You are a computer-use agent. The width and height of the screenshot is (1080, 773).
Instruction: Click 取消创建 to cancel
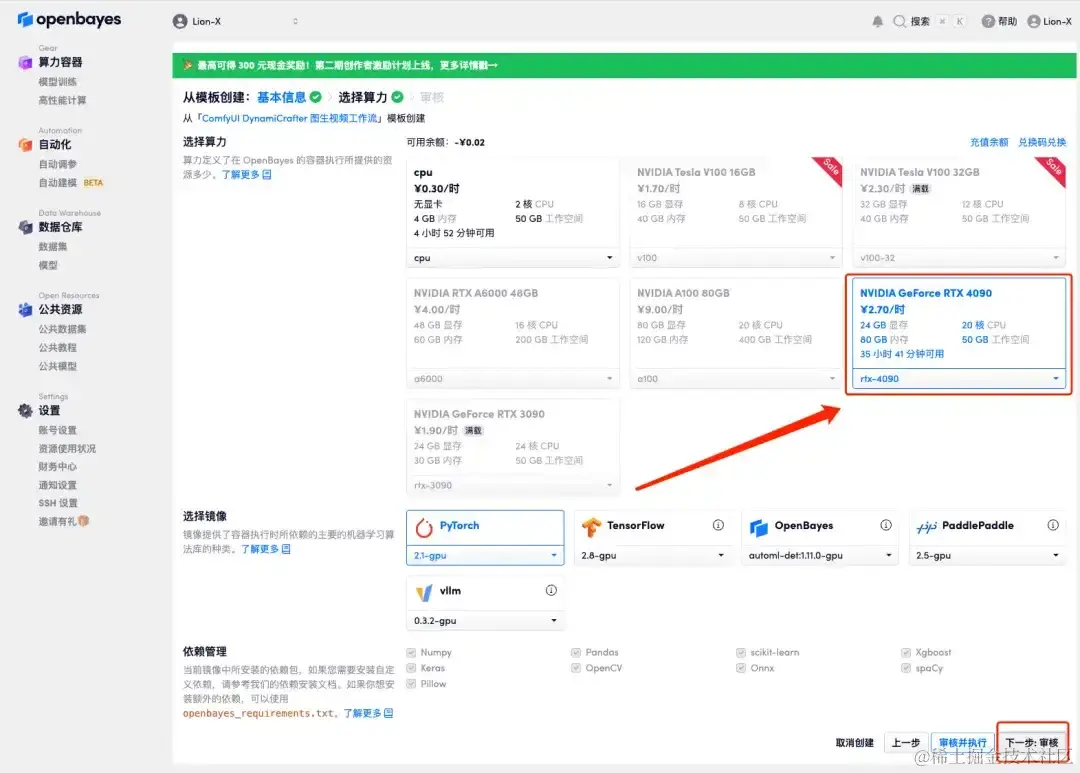(x=855, y=743)
